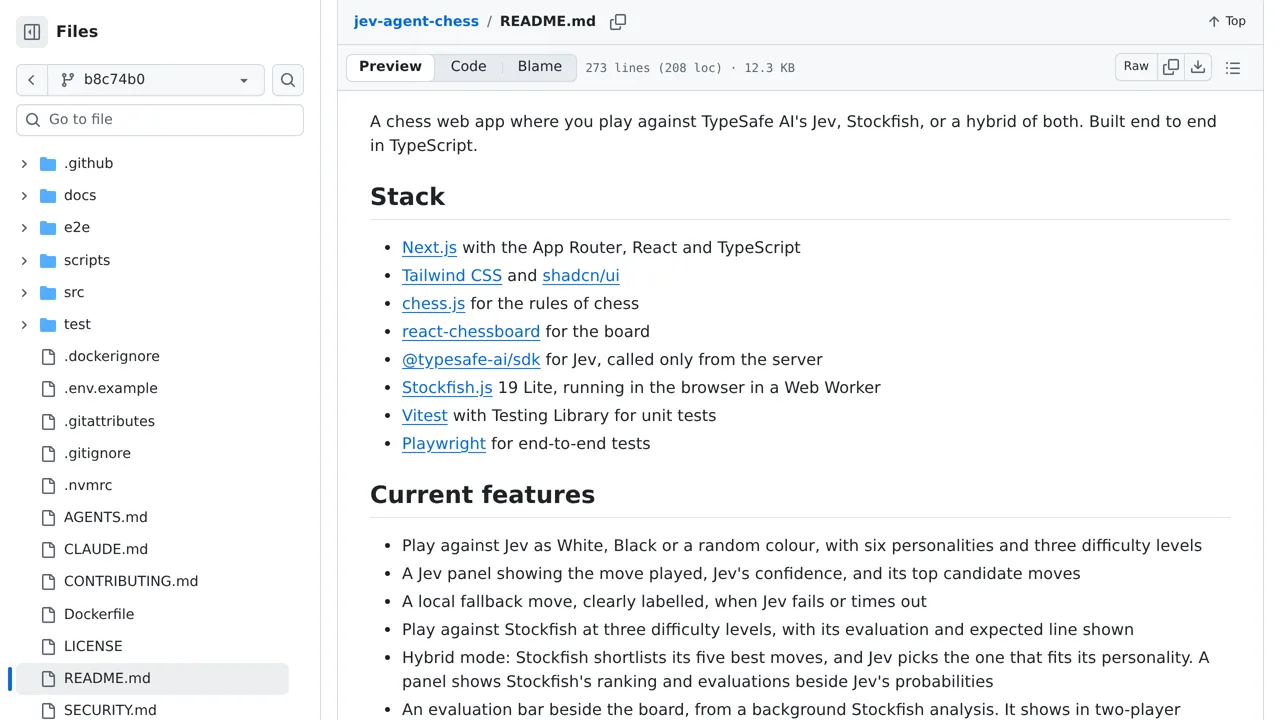
Task: Click the .github folder icon
Action: point(48,164)
